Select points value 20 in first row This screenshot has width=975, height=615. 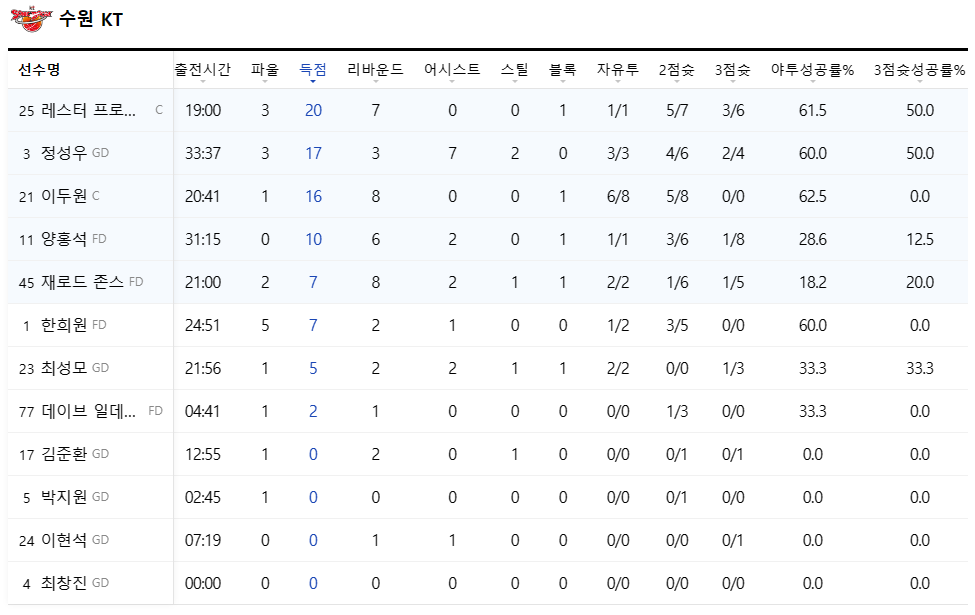point(313,110)
